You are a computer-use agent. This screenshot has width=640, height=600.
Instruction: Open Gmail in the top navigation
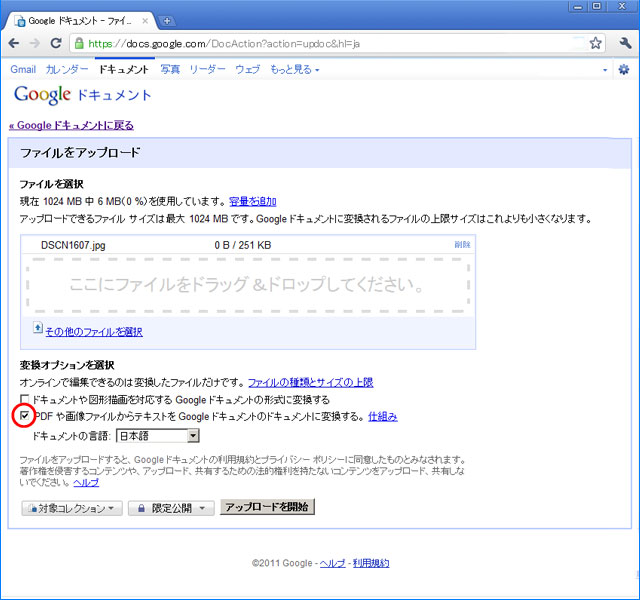point(23,69)
